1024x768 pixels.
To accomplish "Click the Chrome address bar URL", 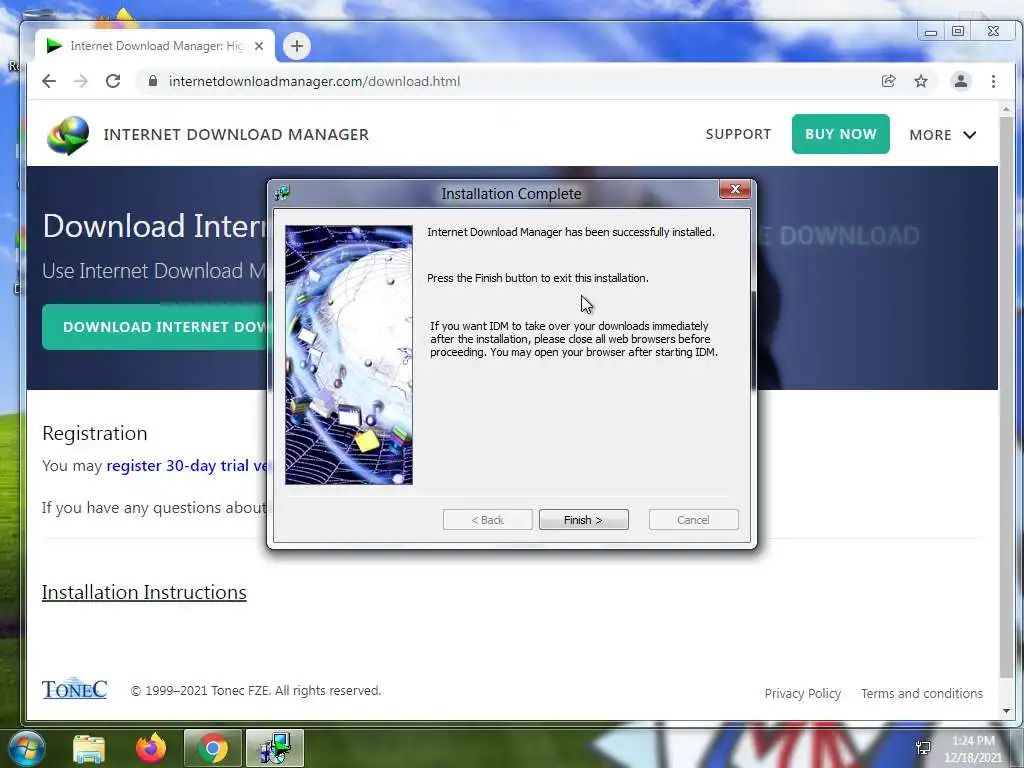I will (x=314, y=81).
